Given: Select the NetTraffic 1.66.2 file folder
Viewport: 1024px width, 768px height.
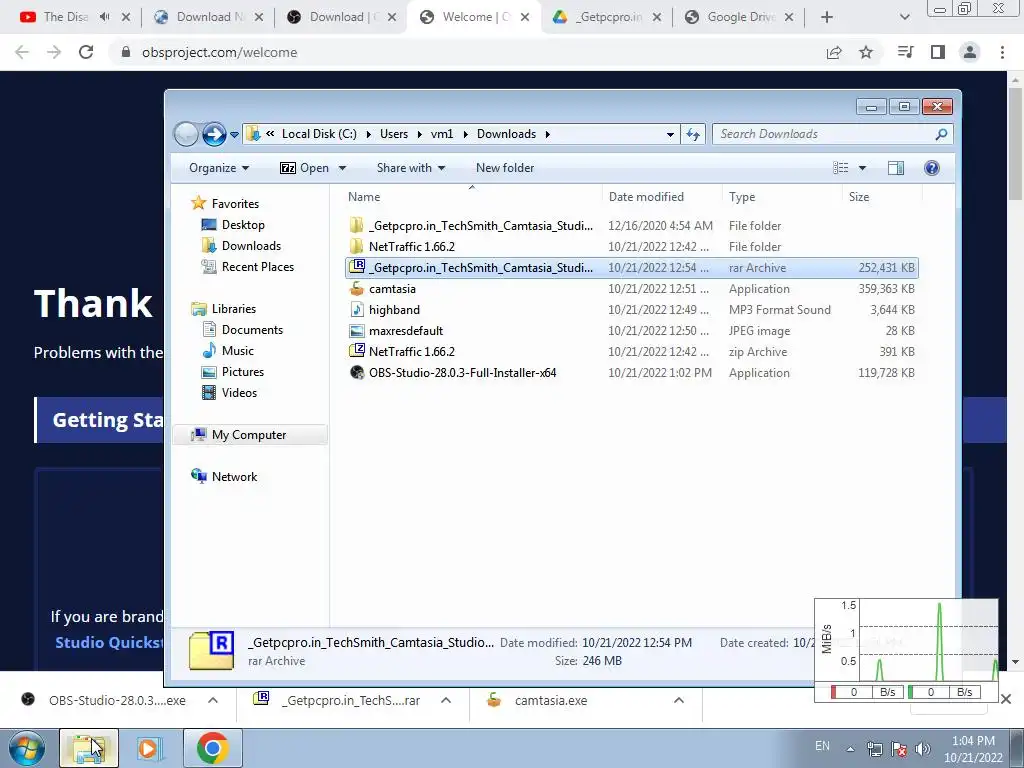Looking at the screenshot, I should pos(632,247).
